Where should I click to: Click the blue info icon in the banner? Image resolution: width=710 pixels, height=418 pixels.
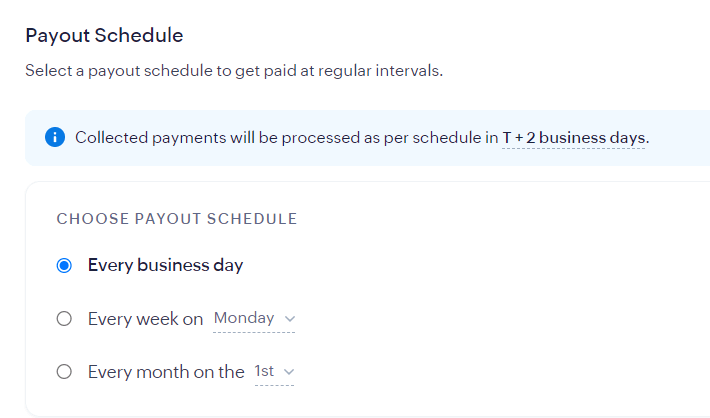55,137
